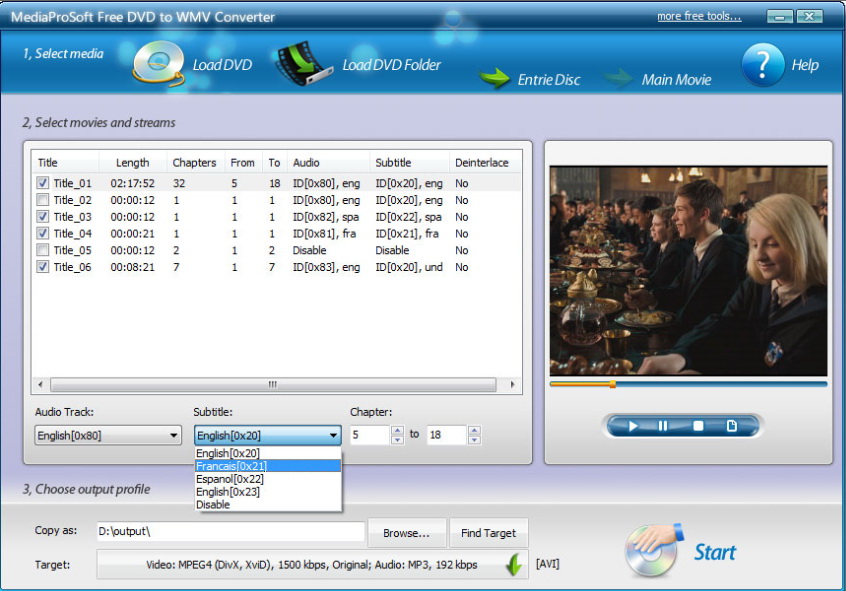
Task: Open Help via the question mark icon
Action: [763, 65]
